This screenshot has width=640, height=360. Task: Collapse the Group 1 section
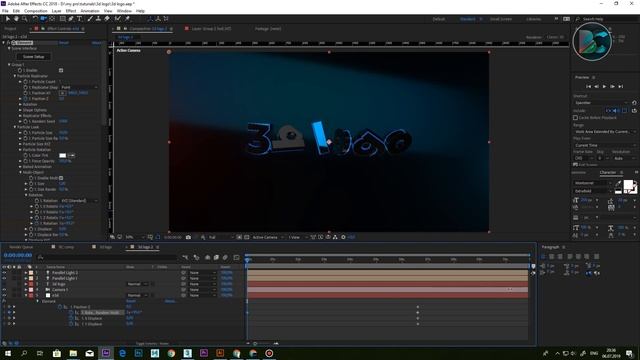coord(9,64)
